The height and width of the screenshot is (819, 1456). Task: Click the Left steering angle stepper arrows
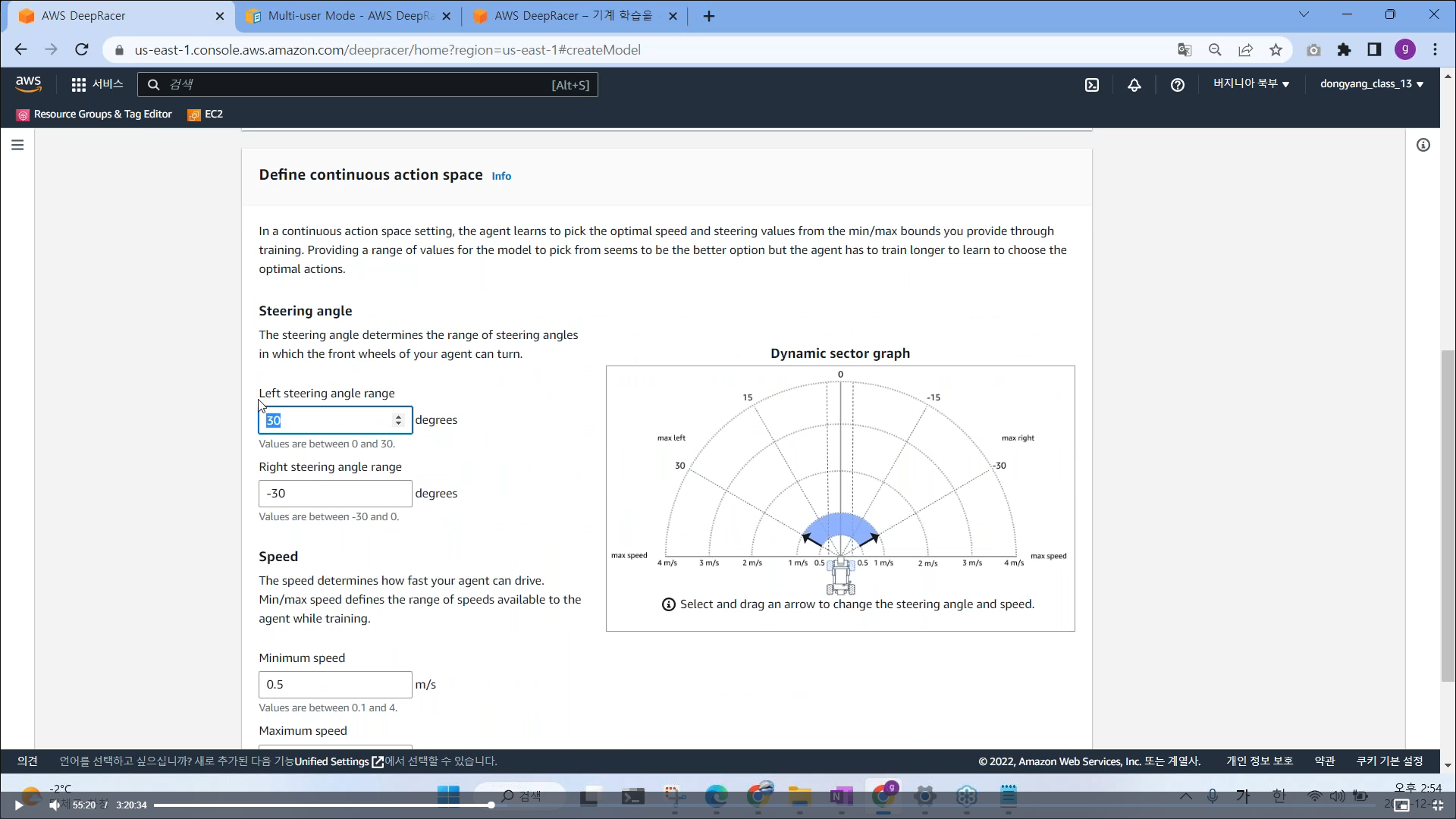(398, 420)
